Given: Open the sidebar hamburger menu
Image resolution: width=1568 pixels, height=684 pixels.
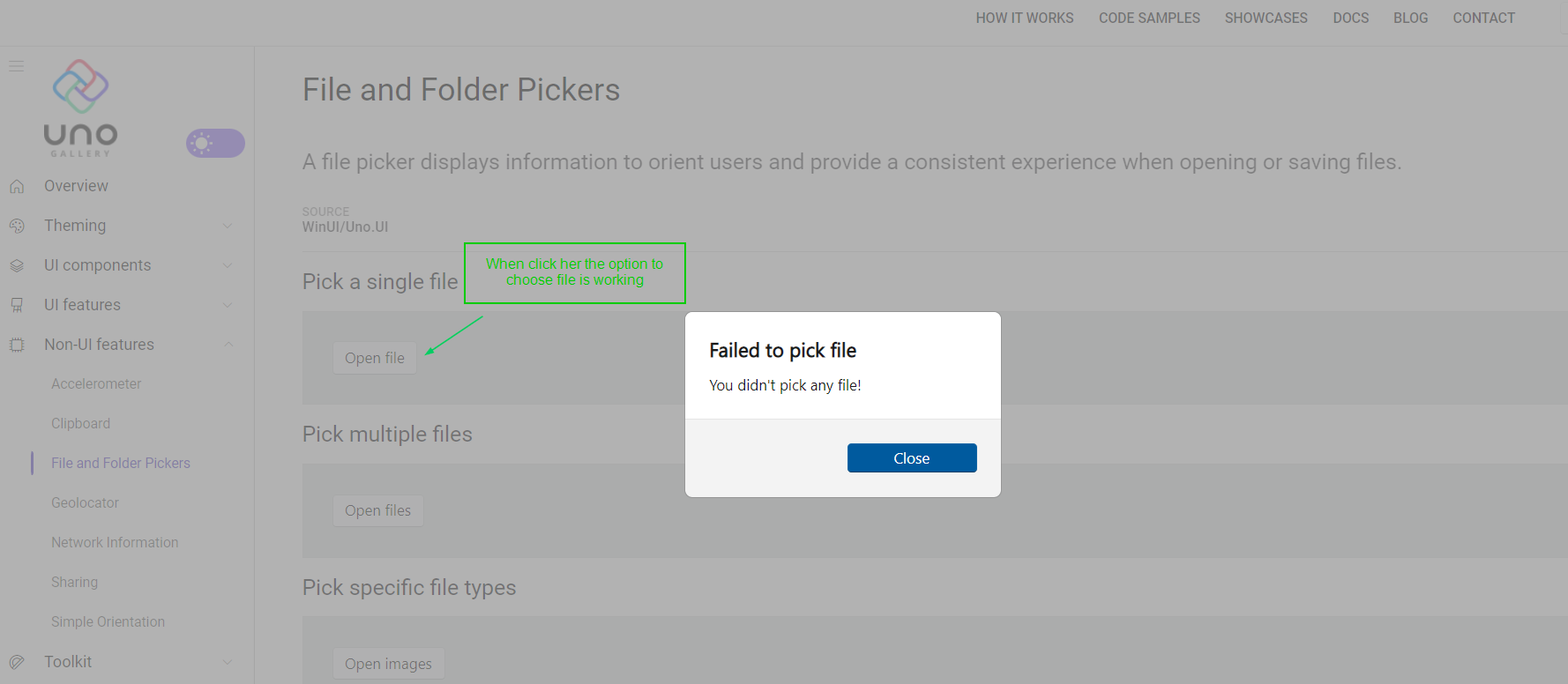Looking at the screenshot, I should click(16, 66).
